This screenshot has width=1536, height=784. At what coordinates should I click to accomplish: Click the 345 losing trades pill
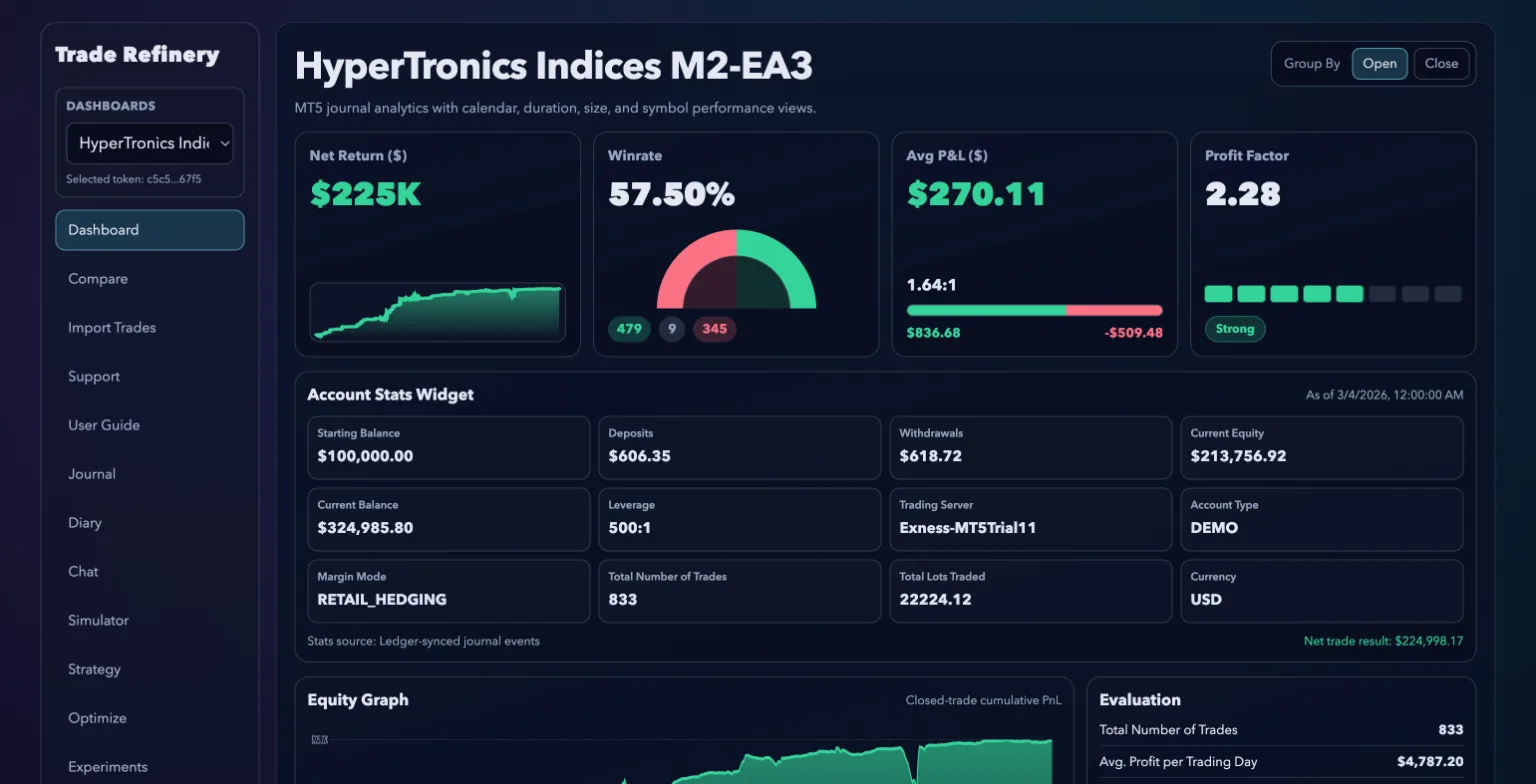point(714,328)
